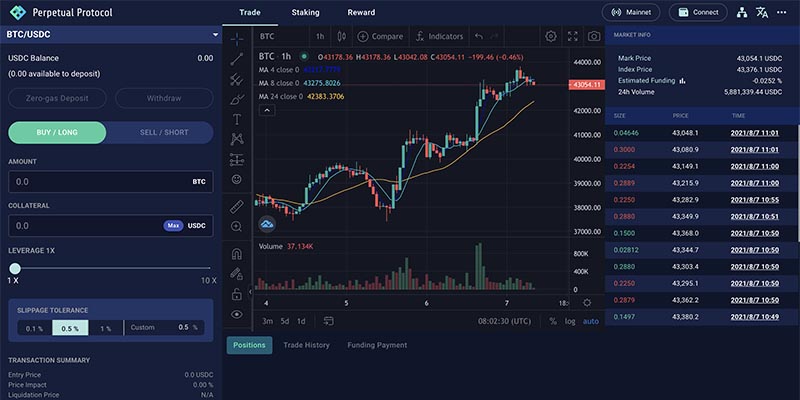
Task: Toggle auto scale on chart
Action: tap(591, 321)
